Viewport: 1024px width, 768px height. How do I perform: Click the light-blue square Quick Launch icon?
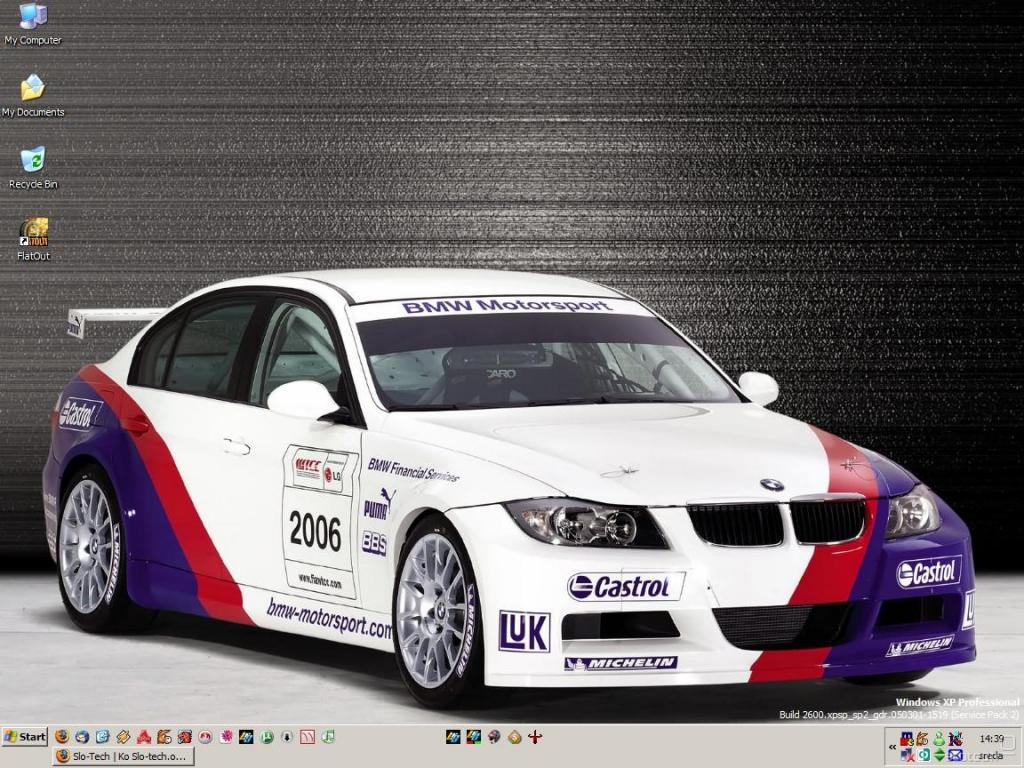point(103,737)
